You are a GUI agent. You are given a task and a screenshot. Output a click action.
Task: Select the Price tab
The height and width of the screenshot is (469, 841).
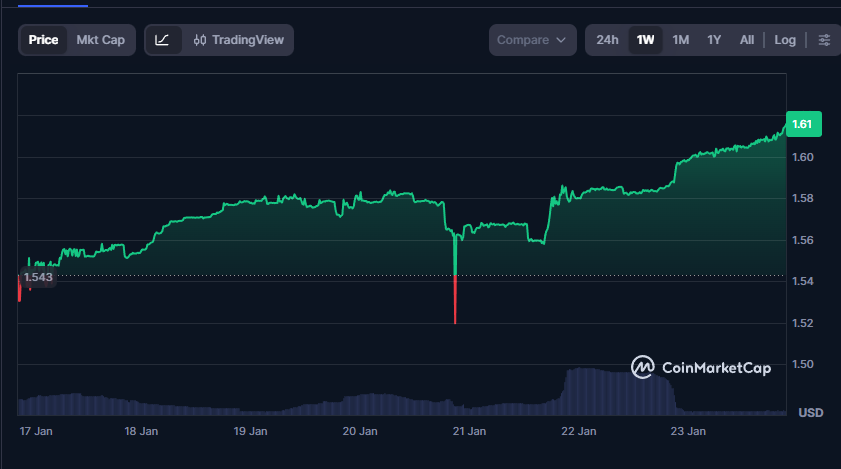pos(43,40)
